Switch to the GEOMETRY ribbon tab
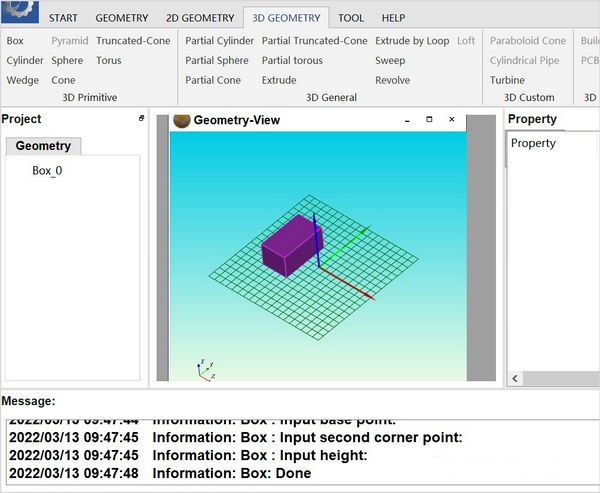Screen dimensions: 600x493 click(122, 18)
